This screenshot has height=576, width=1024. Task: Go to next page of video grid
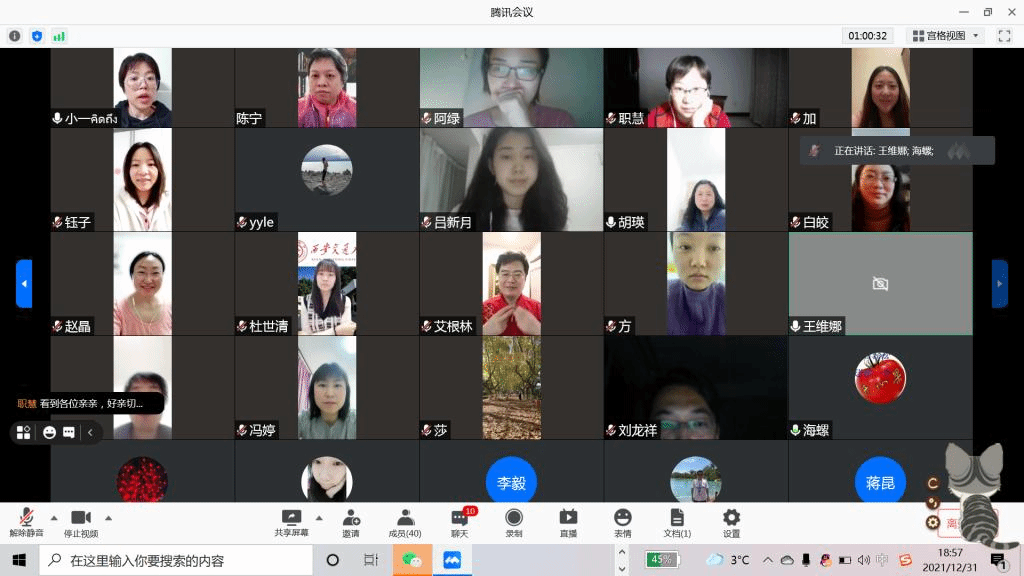coord(999,284)
